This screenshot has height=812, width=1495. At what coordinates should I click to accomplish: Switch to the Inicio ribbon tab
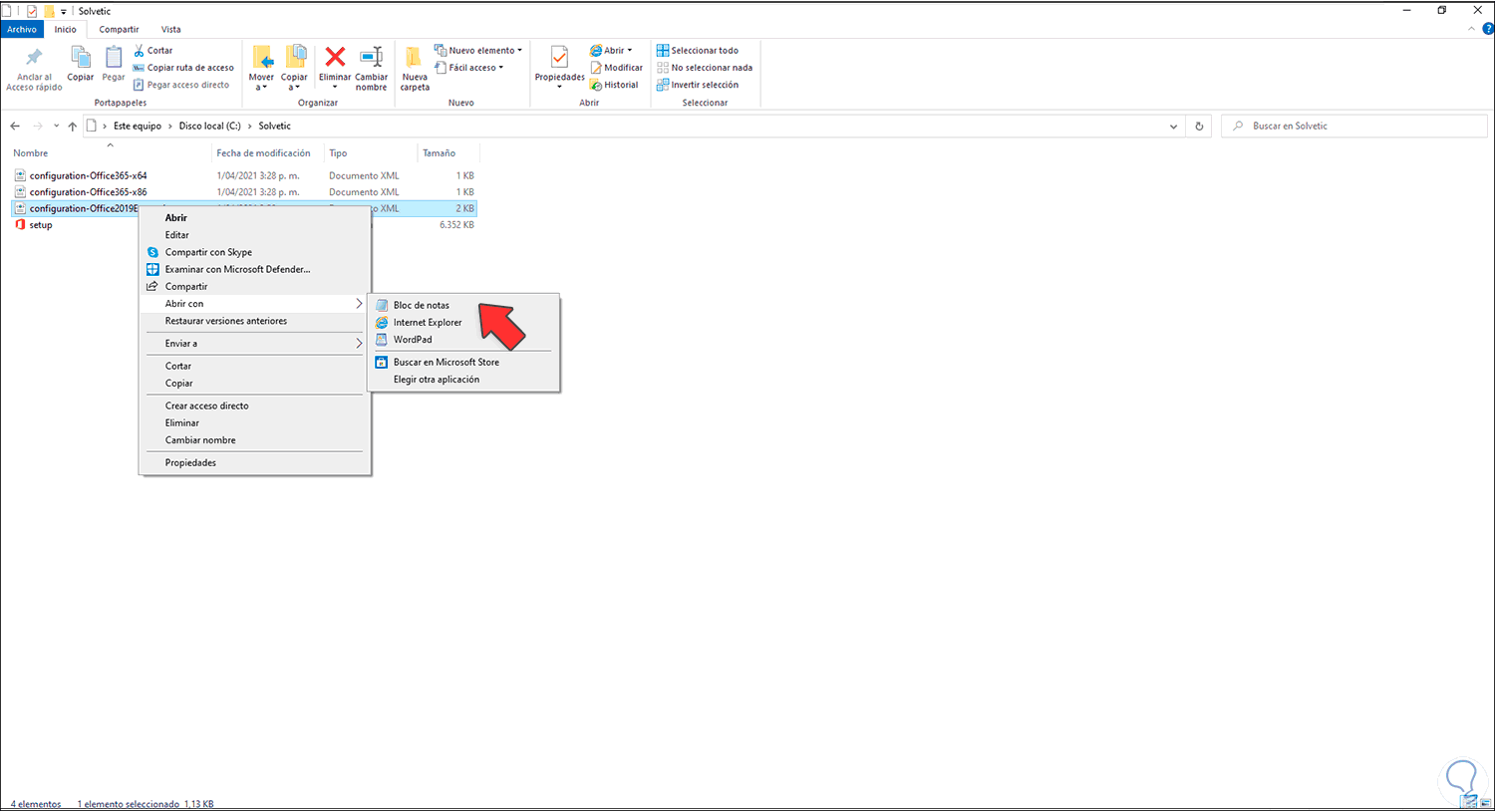66,30
